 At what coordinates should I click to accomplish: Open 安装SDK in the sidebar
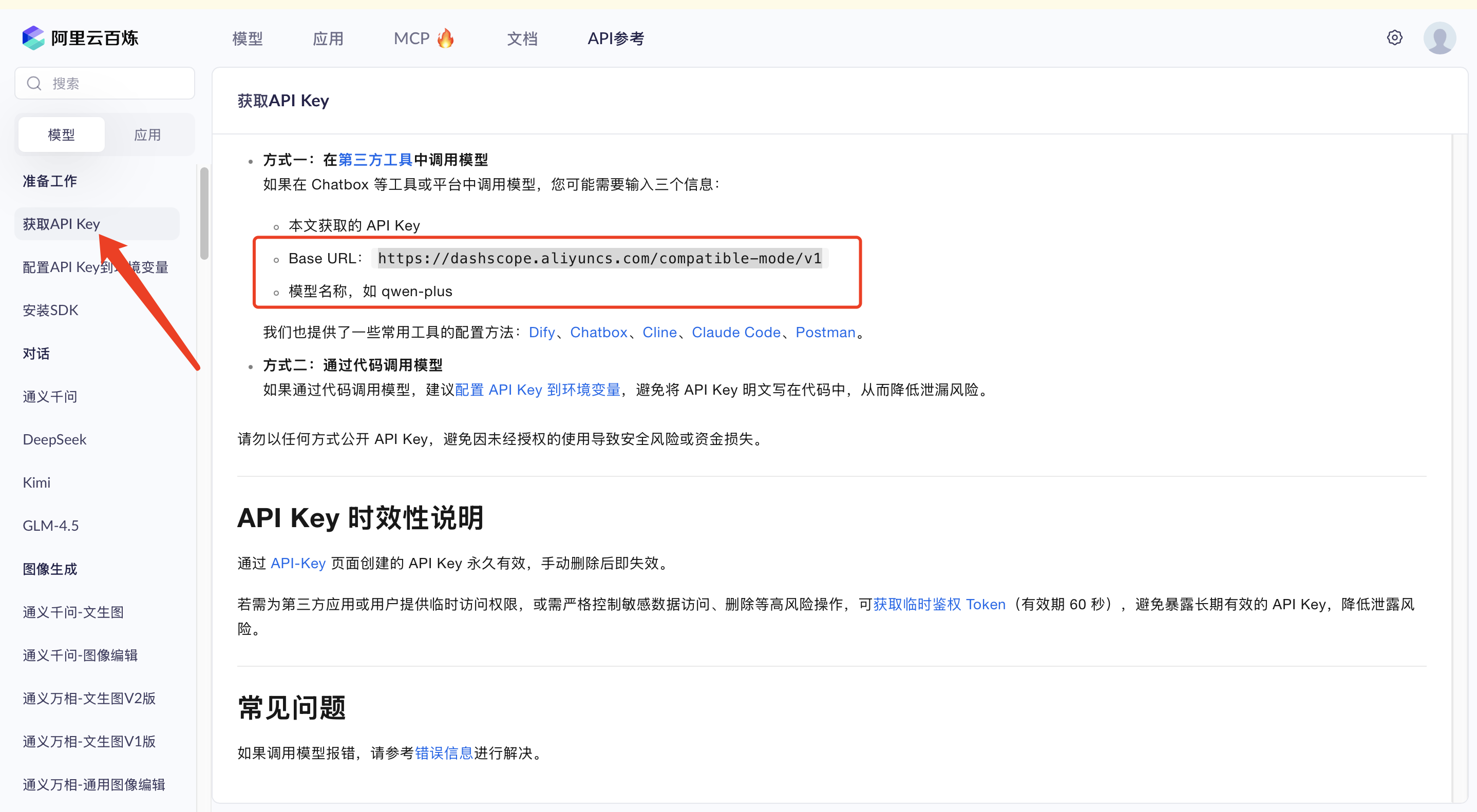click(x=50, y=310)
